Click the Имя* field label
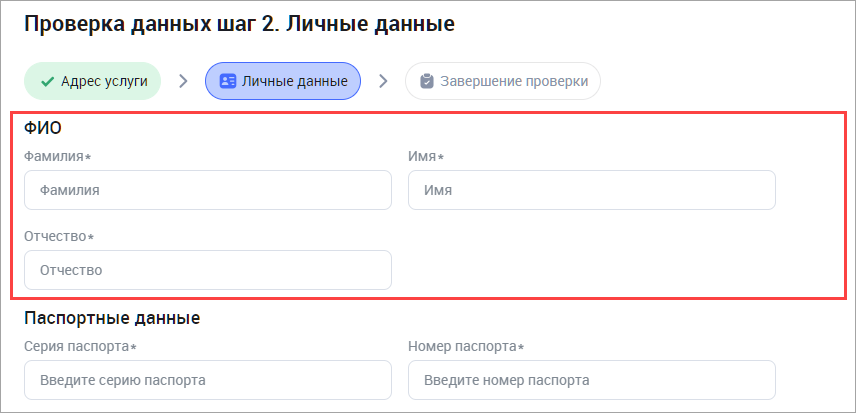Image resolution: width=856 pixels, height=413 pixels. pyautogui.click(x=426, y=157)
